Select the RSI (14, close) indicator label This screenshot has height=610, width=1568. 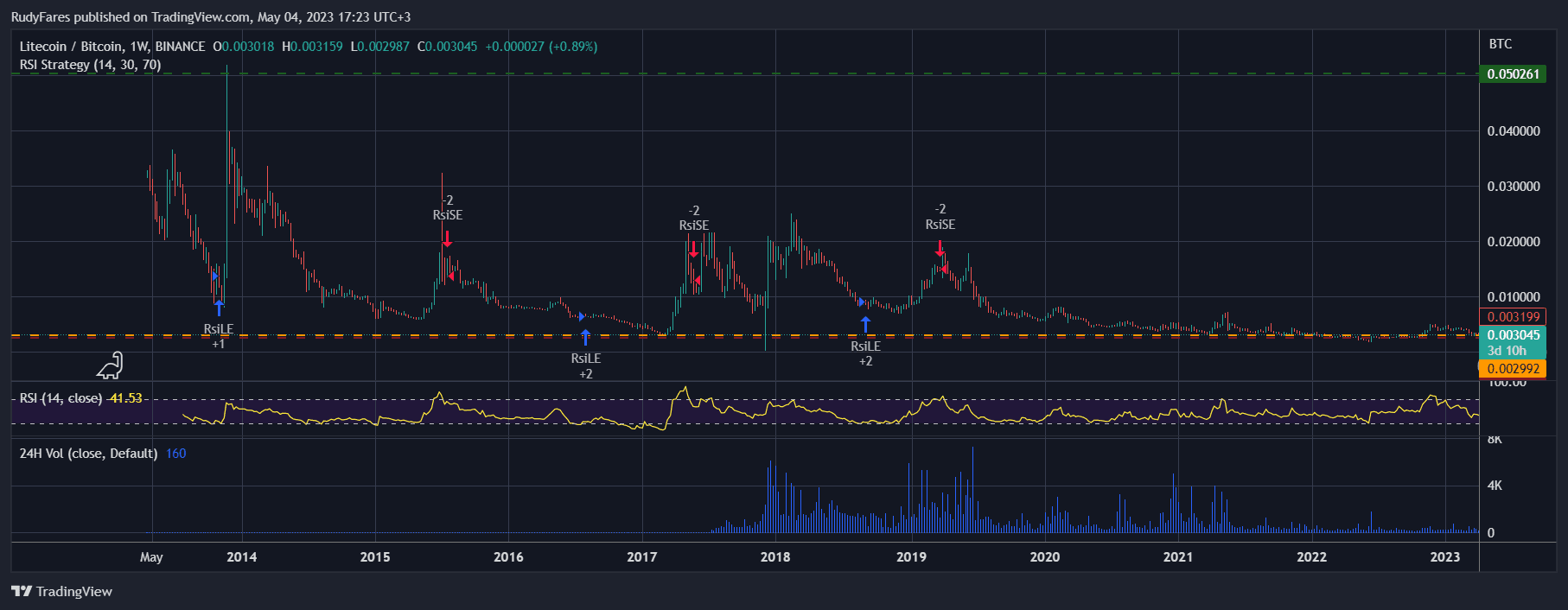pos(61,398)
